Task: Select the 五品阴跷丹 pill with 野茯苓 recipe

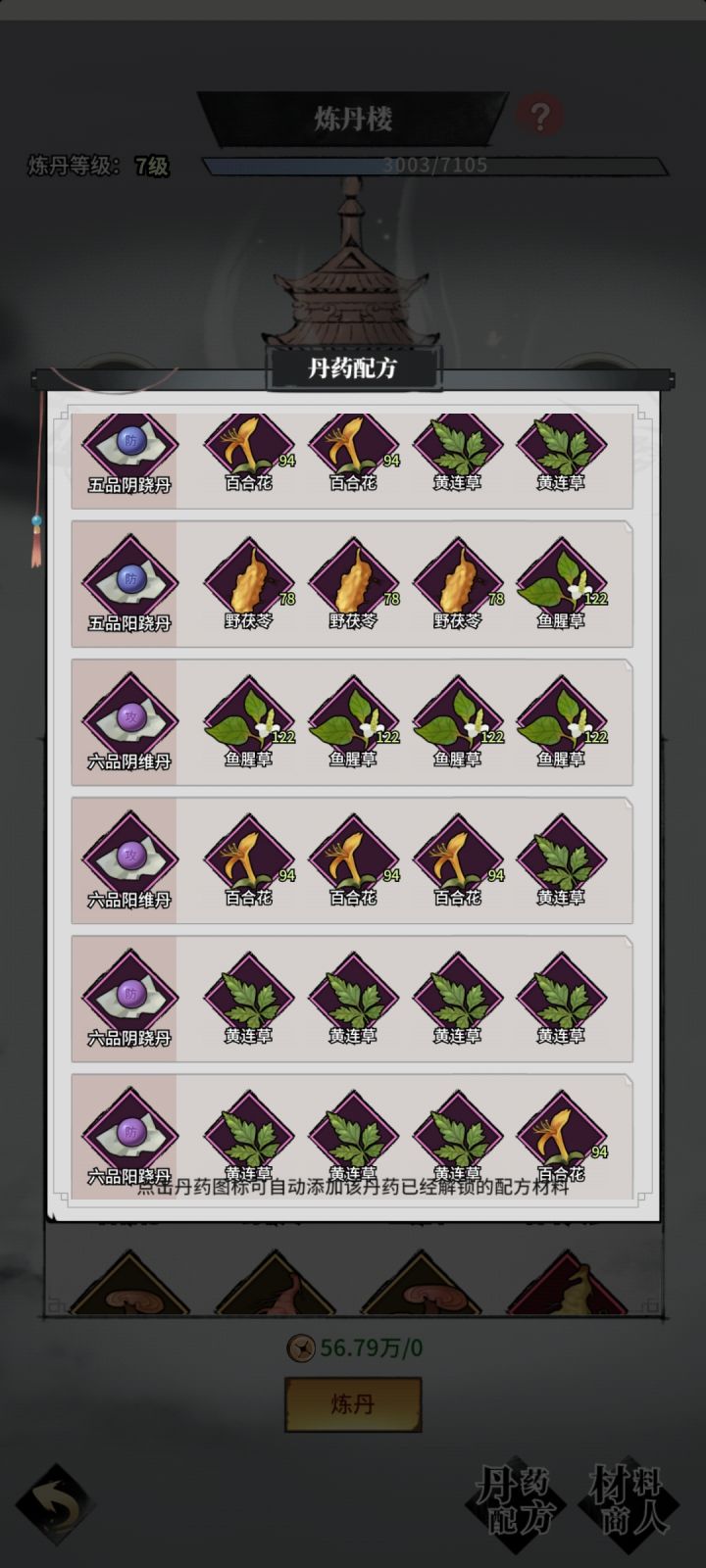Action: [x=129, y=584]
